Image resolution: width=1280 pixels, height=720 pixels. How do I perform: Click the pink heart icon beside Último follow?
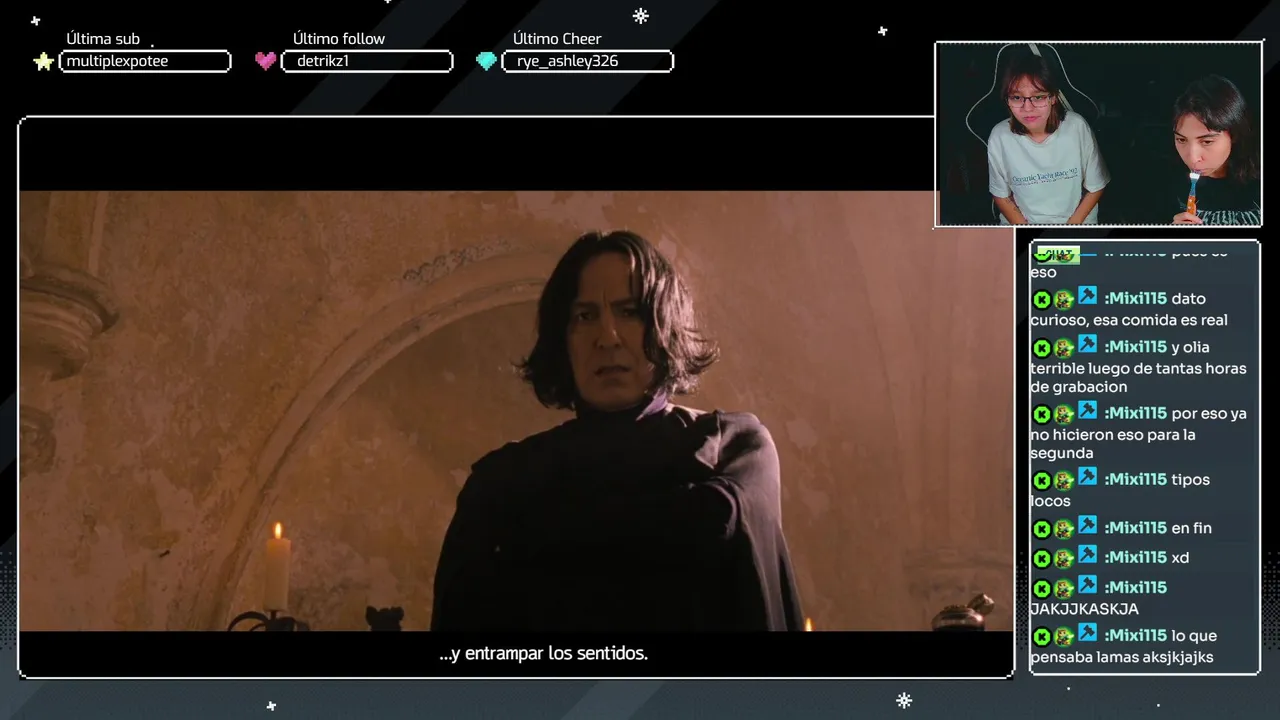click(x=265, y=61)
